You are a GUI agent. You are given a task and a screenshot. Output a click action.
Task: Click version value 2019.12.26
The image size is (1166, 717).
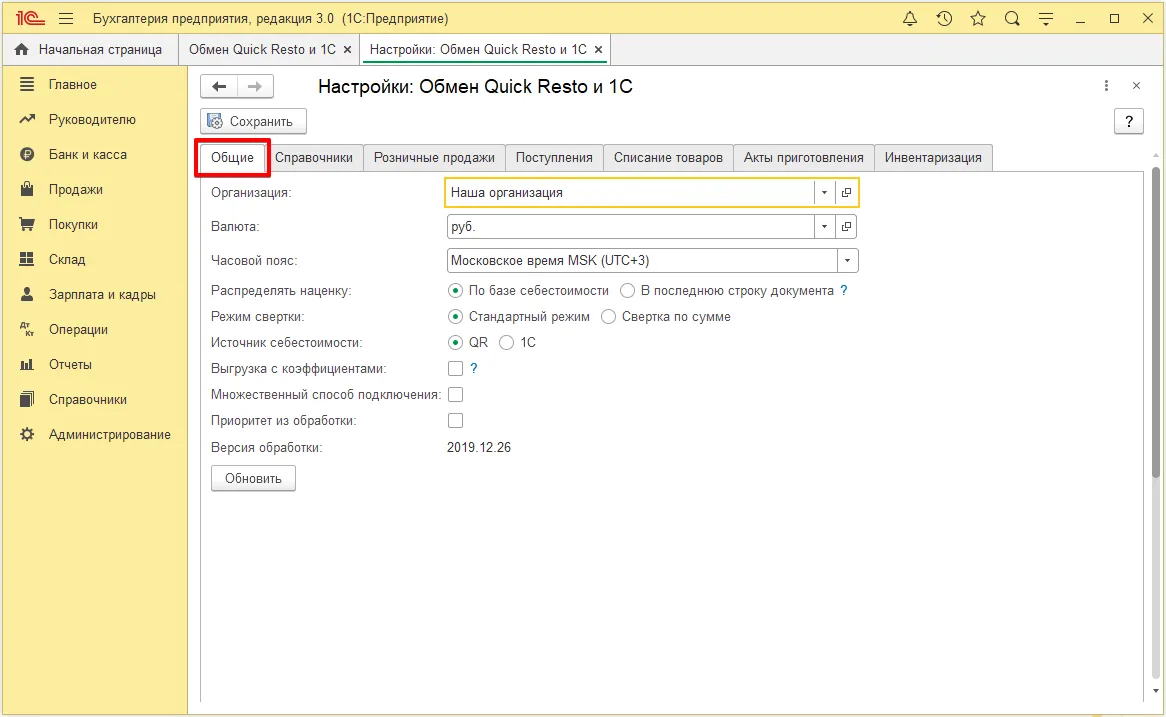tap(479, 448)
